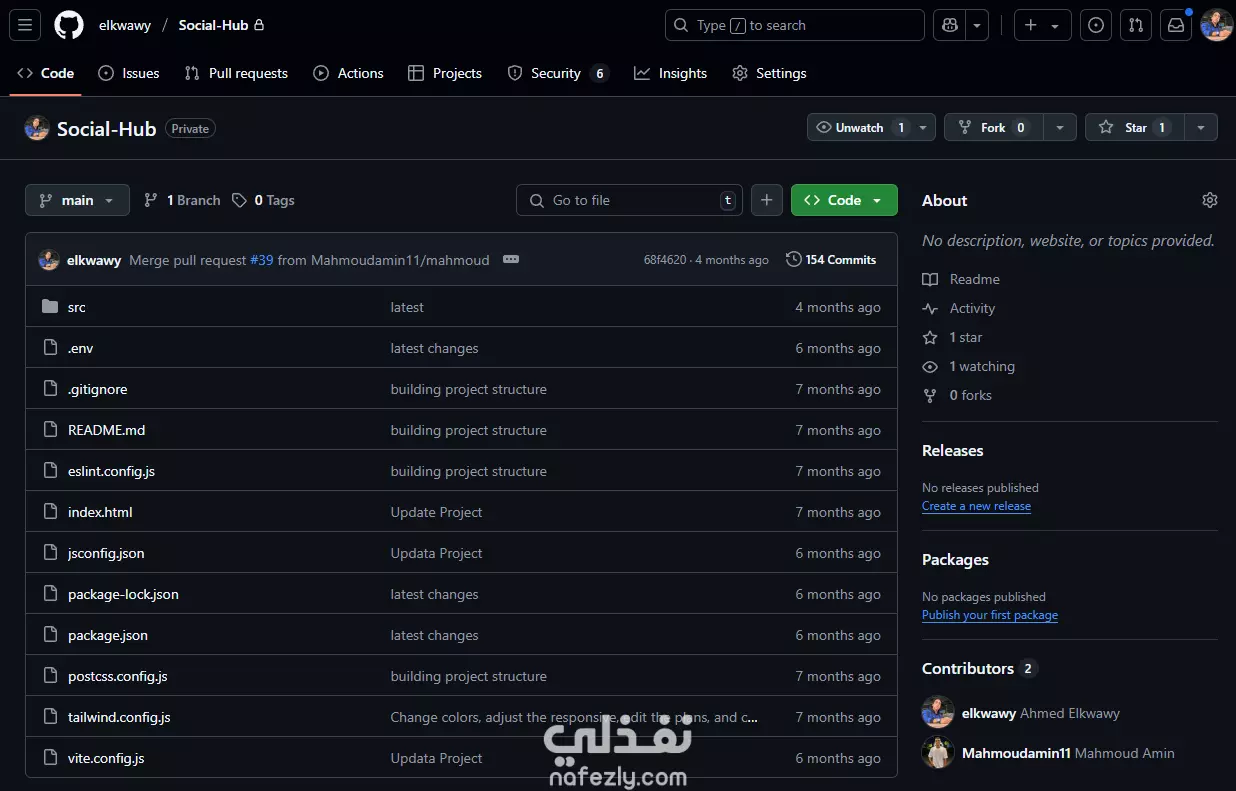Viewport: 1236px width, 791px height.
Task: Open the Insights tab
Action: 670,73
